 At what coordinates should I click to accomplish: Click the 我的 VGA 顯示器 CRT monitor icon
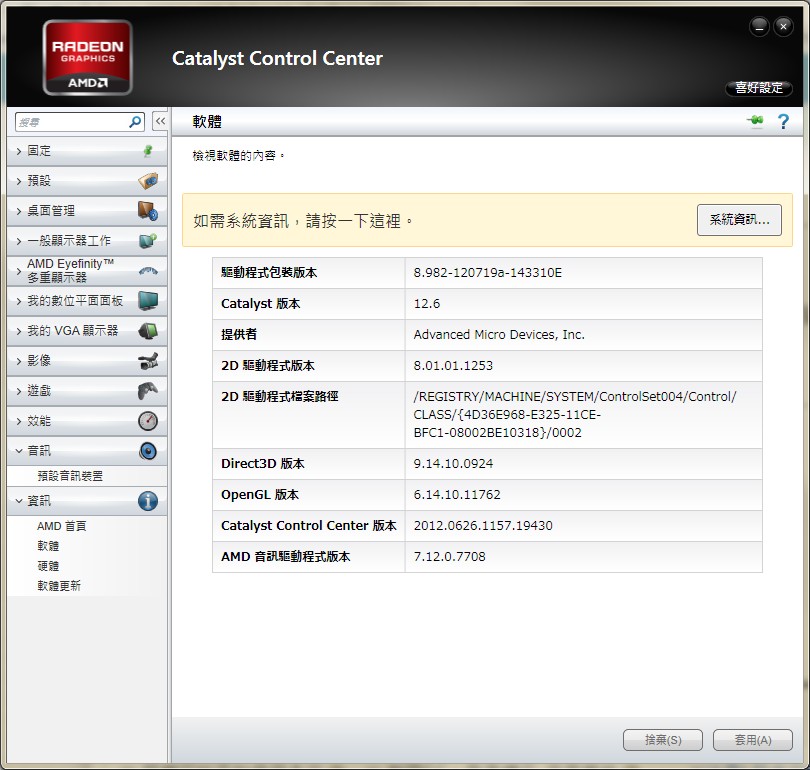pos(148,331)
